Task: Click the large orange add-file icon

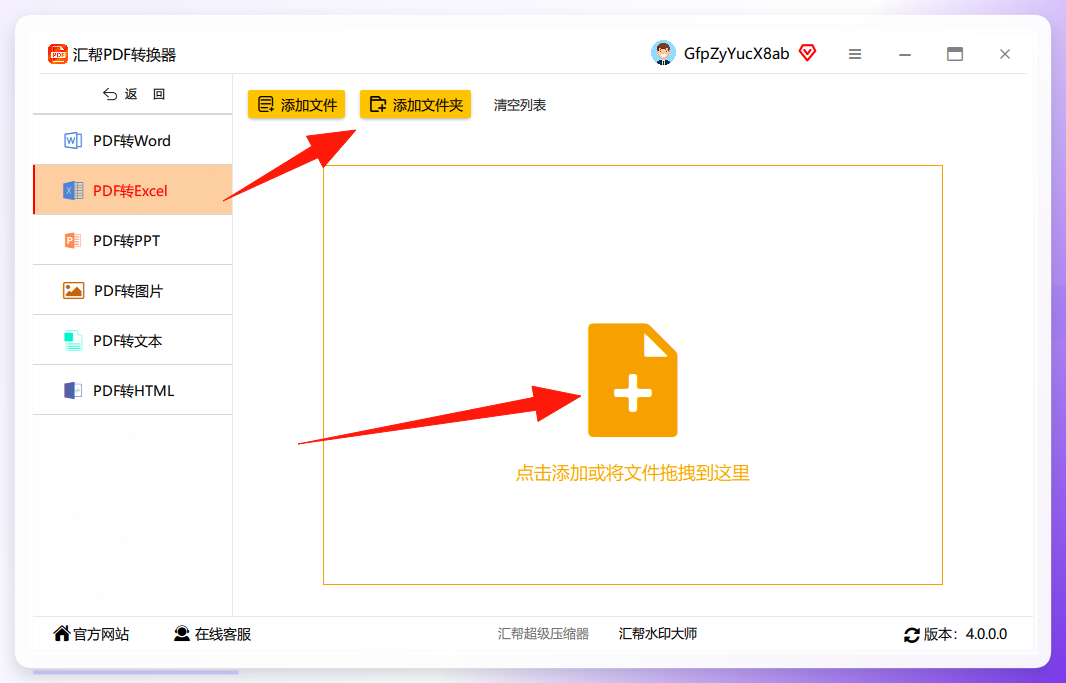Action: pos(632,380)
